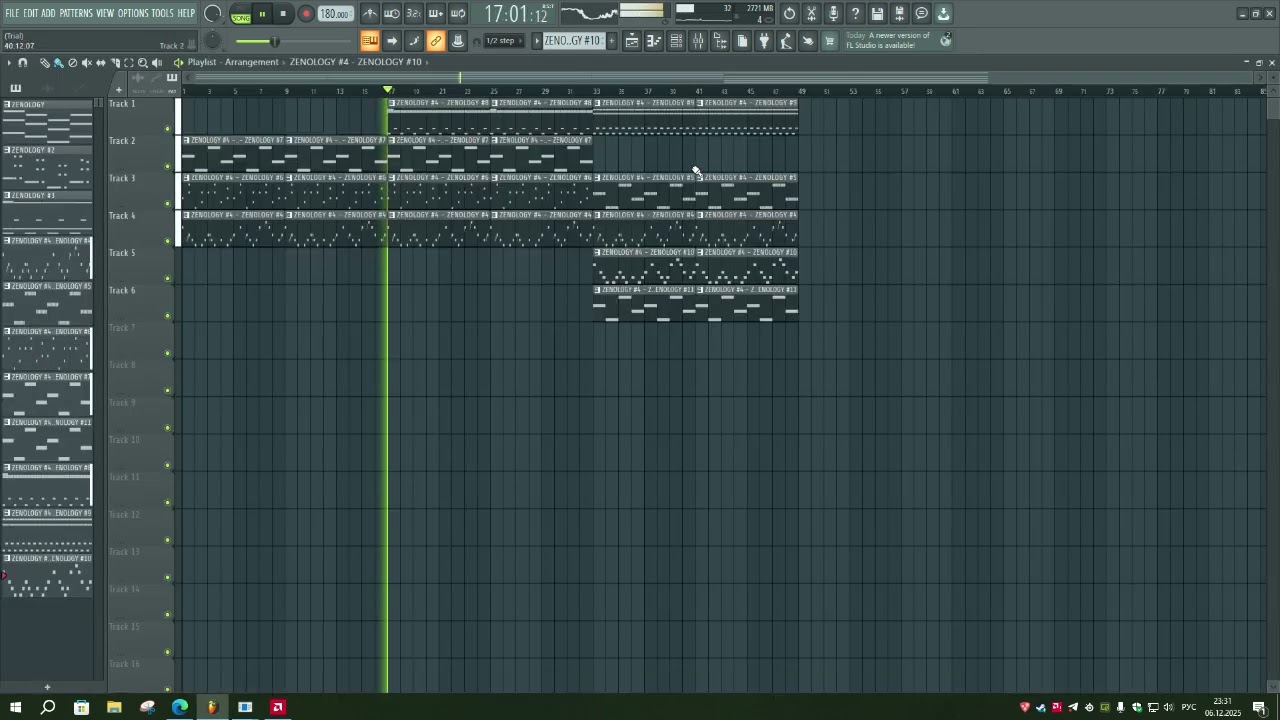
Task: Select the Slip tool
Action: [101, 63]
